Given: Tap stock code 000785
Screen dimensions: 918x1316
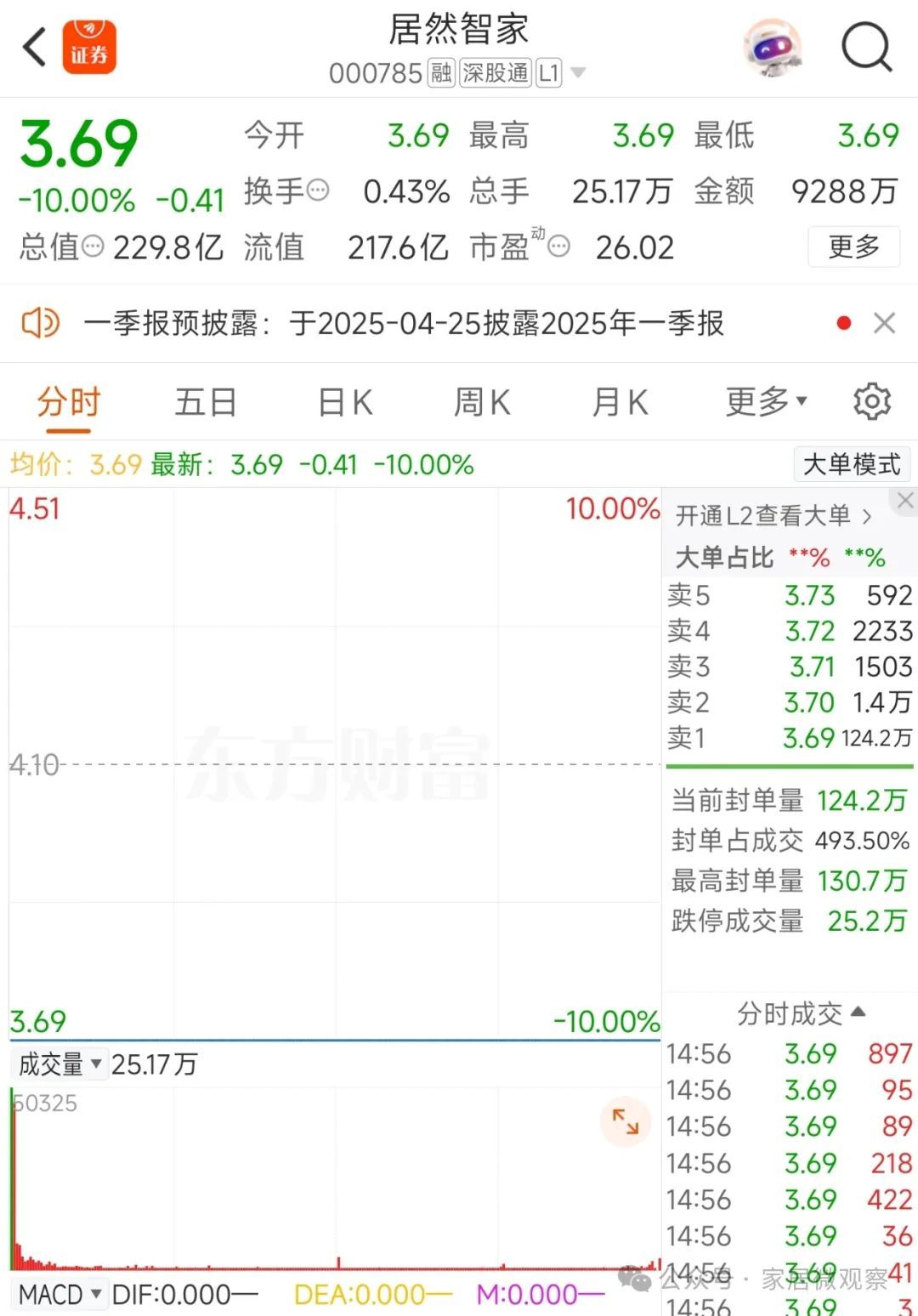Looking at the screenshot, I should tap(376, 74).
